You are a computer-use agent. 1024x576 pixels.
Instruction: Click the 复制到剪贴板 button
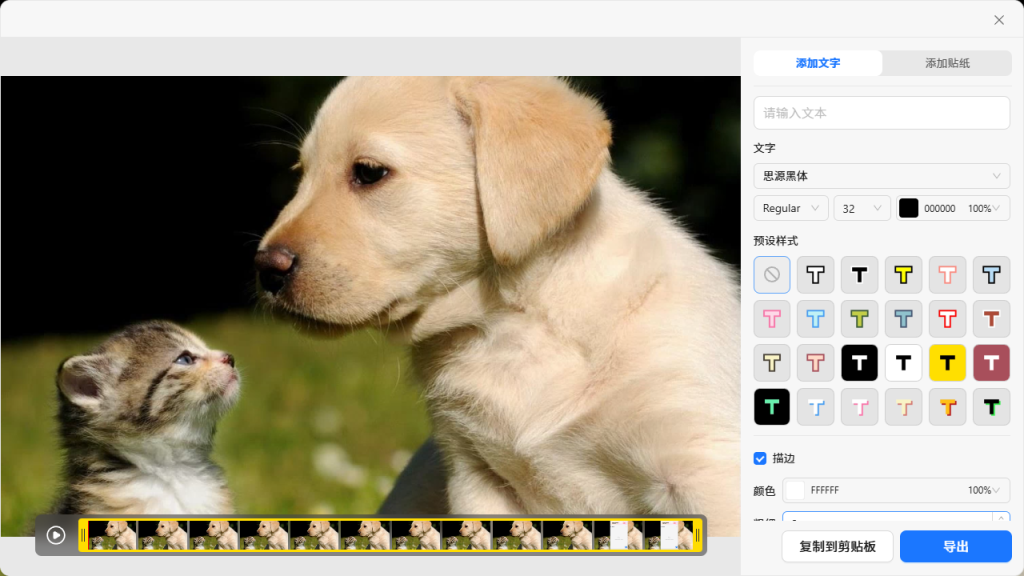[x=837, y=546]
